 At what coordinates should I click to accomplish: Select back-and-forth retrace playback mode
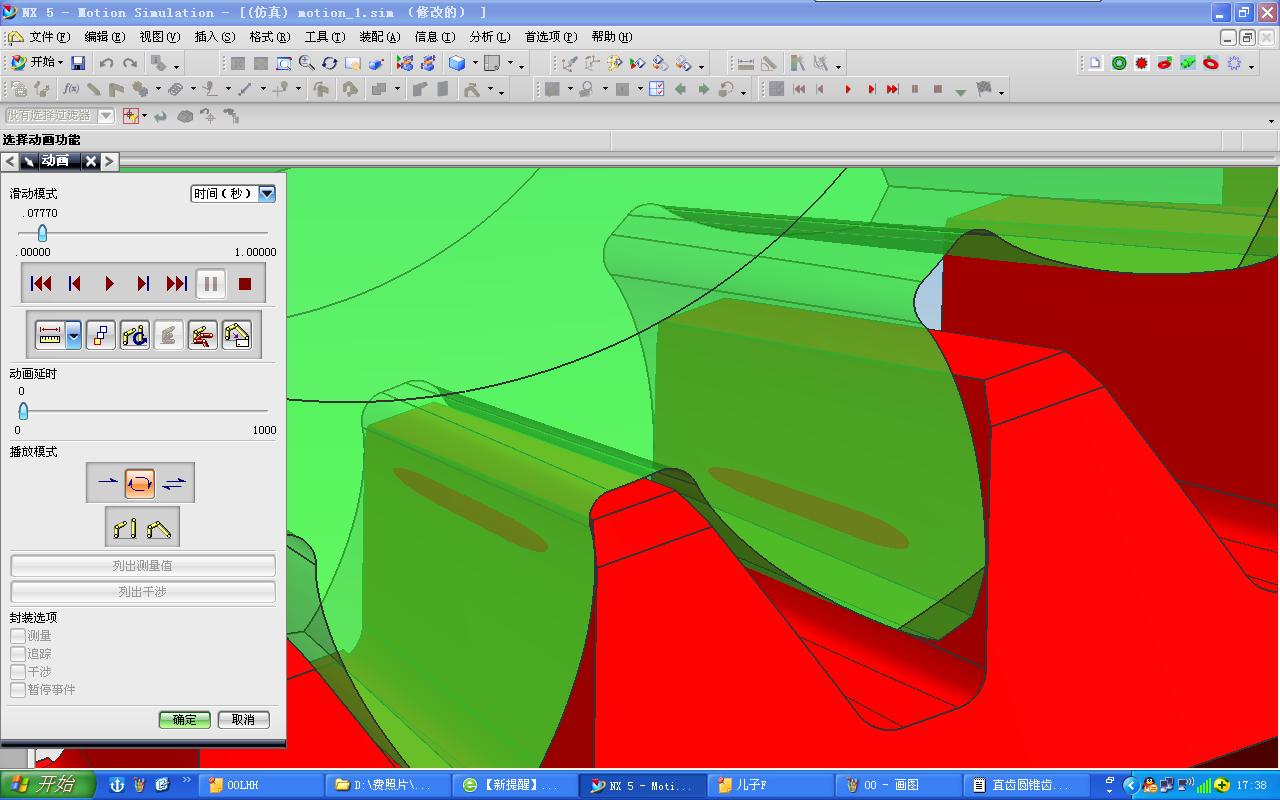(174, 483)
